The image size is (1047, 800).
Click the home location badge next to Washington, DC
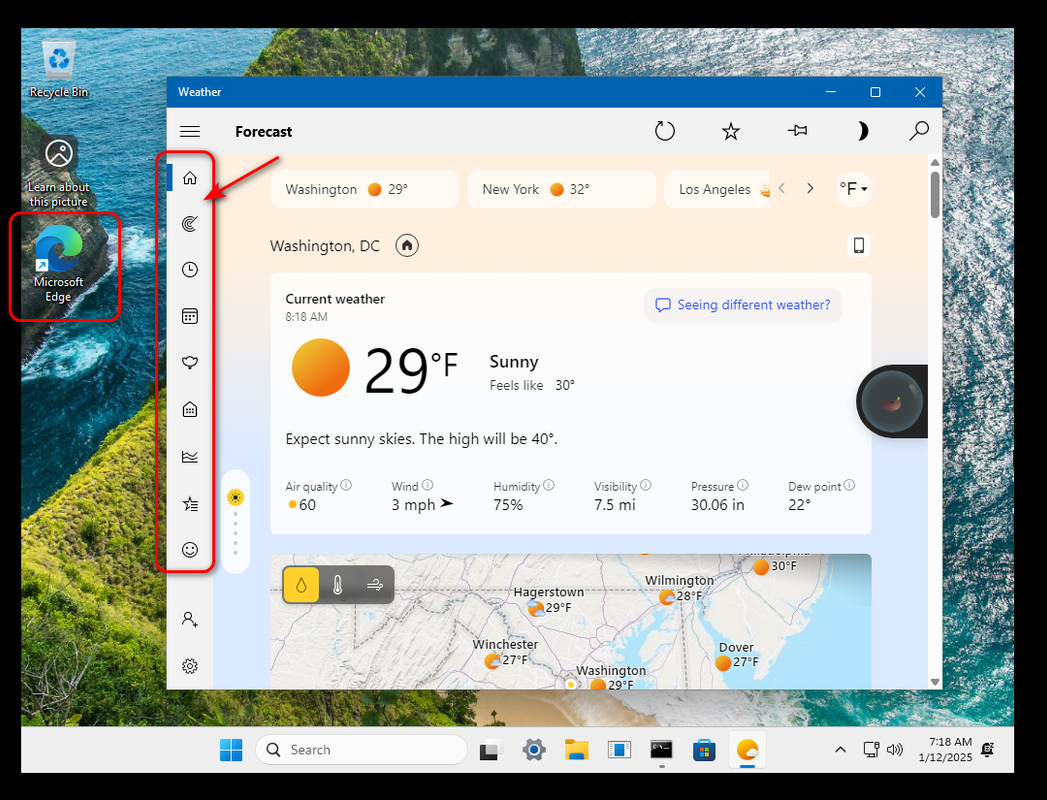407,246
